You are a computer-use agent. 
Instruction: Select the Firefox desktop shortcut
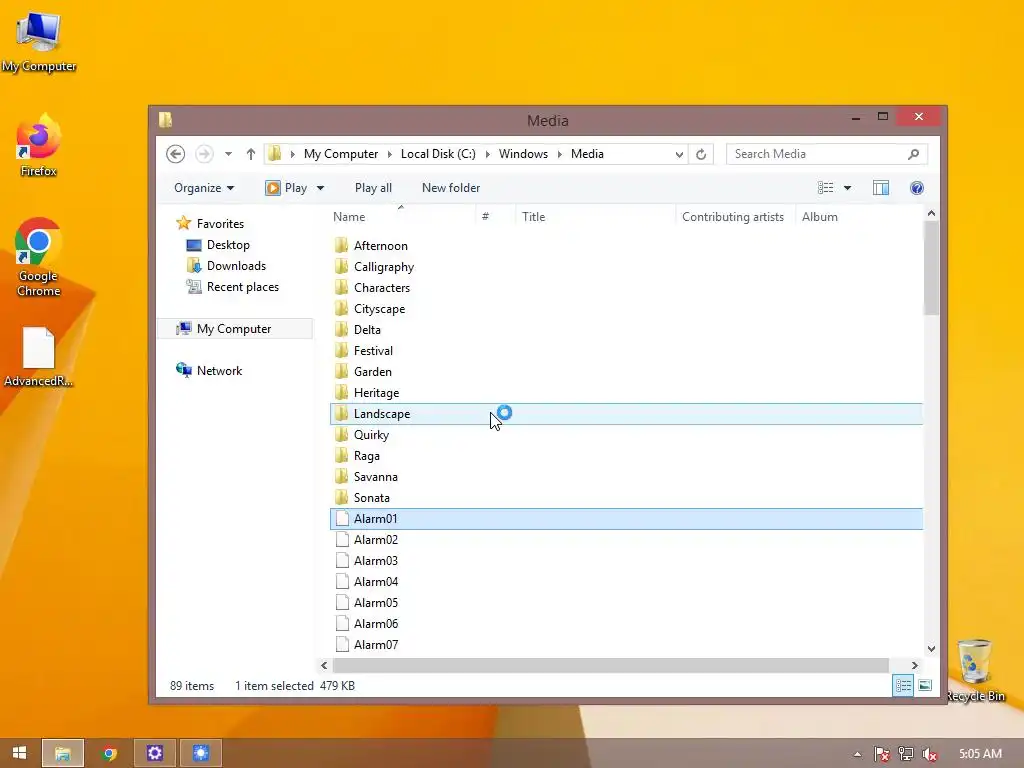pos(38,145)
